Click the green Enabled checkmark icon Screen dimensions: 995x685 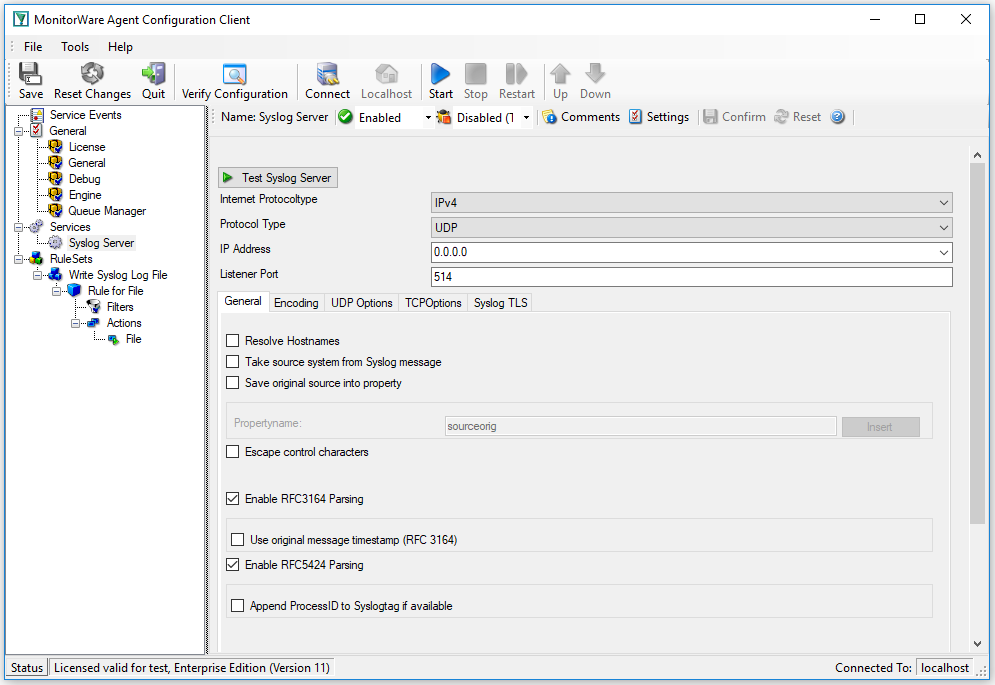[x=345, y=117]
